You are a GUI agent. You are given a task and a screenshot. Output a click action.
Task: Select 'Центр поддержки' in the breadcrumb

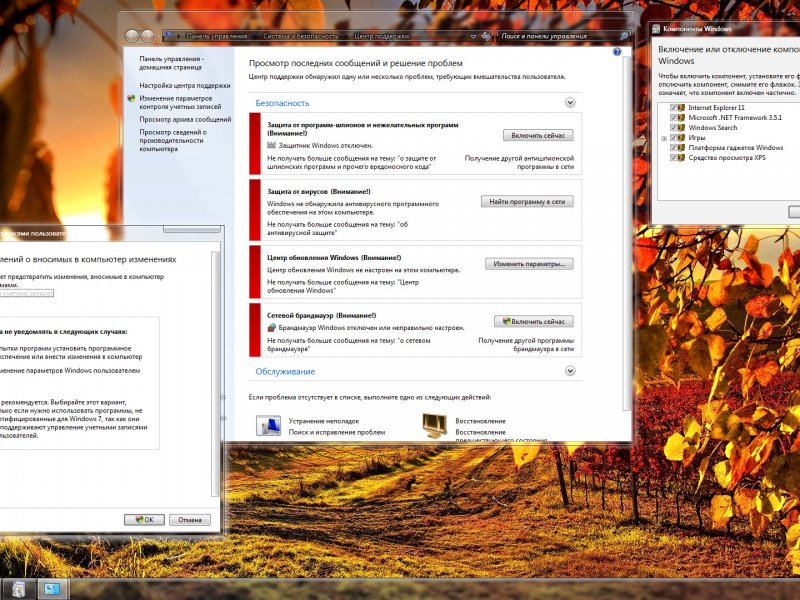(381, 36)
